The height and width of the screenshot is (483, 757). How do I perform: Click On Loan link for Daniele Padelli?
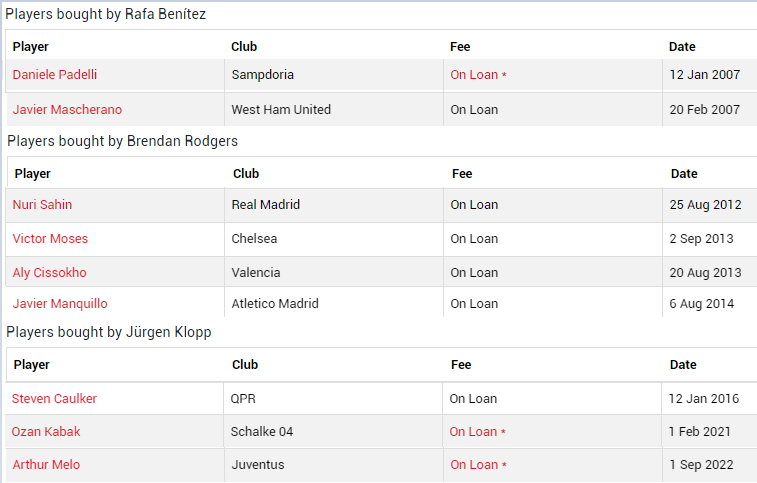478,74
